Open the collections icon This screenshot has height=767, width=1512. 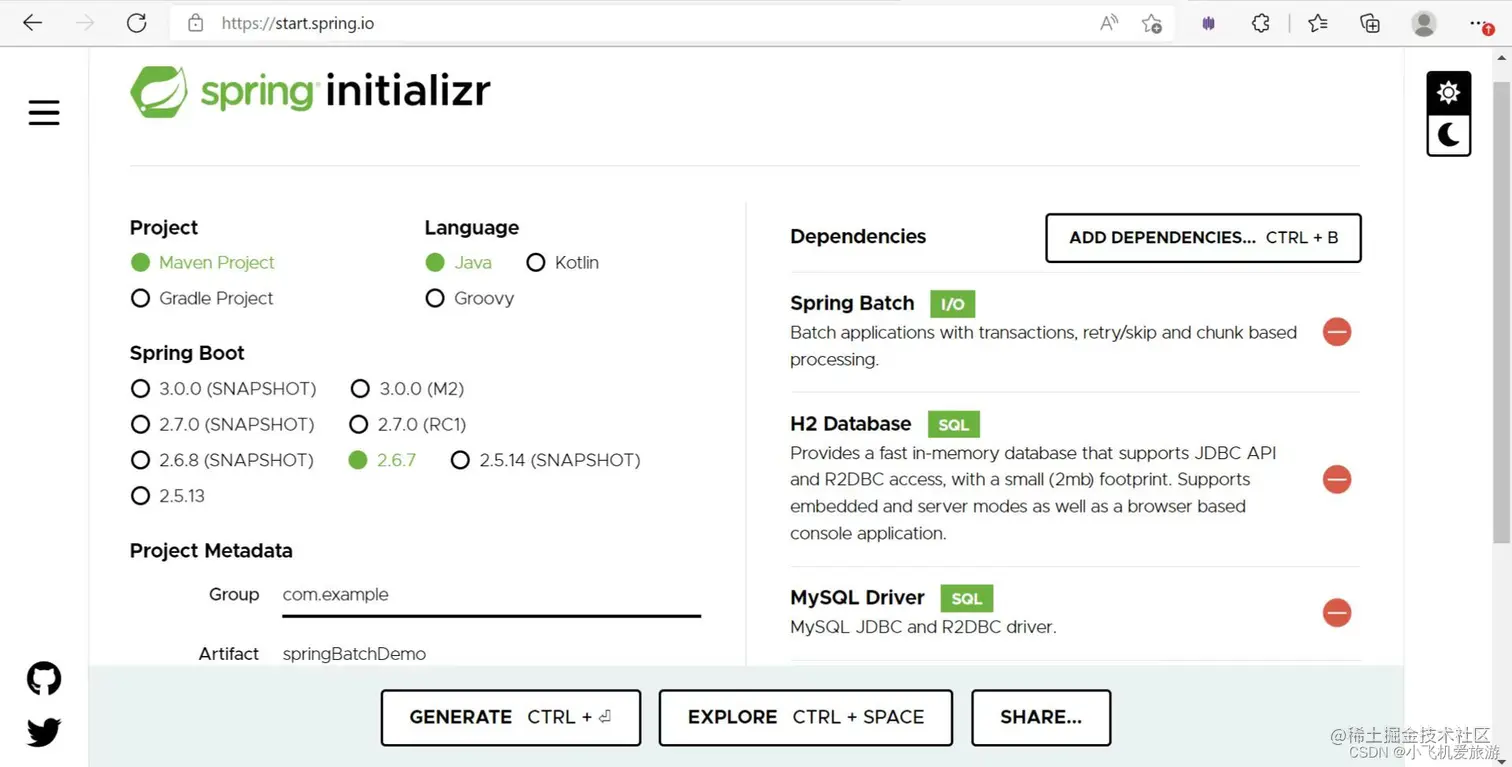[1370, 23]
